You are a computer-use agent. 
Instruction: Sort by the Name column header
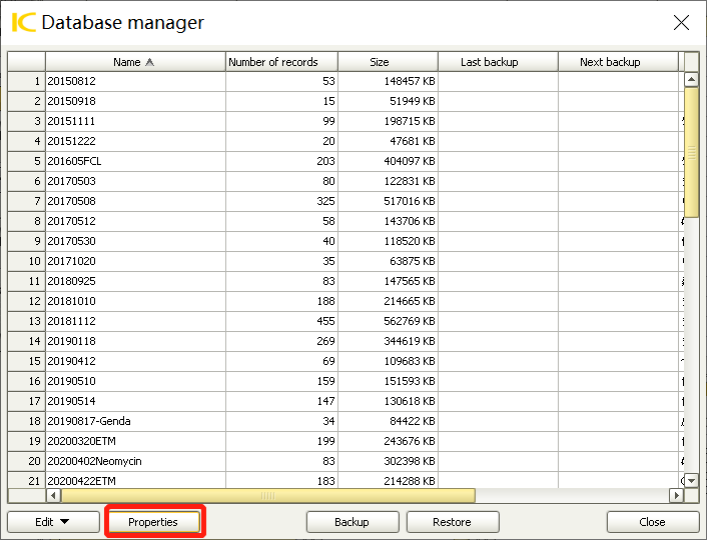(135, 62)
